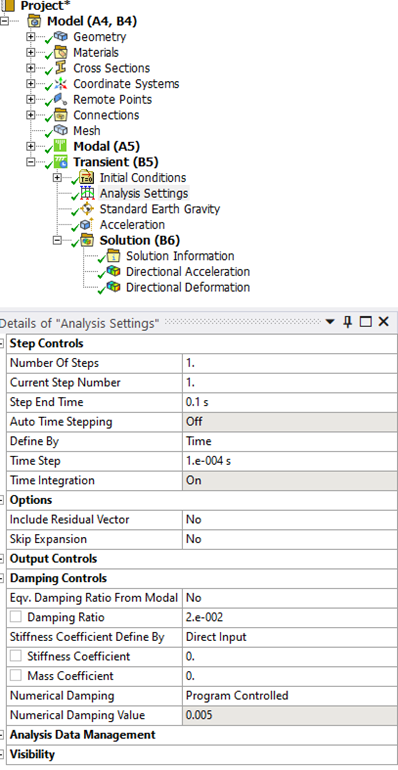The height and width of the screenshot is (770, 398).
Task: Select the Mesh tree item label
Action: pyautogui.click(x=86, y=131)
